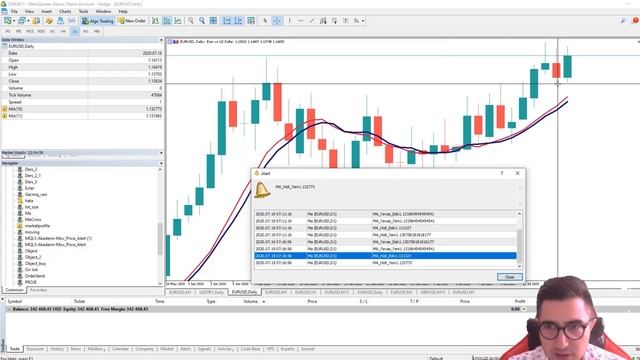Switch to the GBPUSD,M15 chart tab
This screenshot has width=640, height=360.
coord(432,292)
